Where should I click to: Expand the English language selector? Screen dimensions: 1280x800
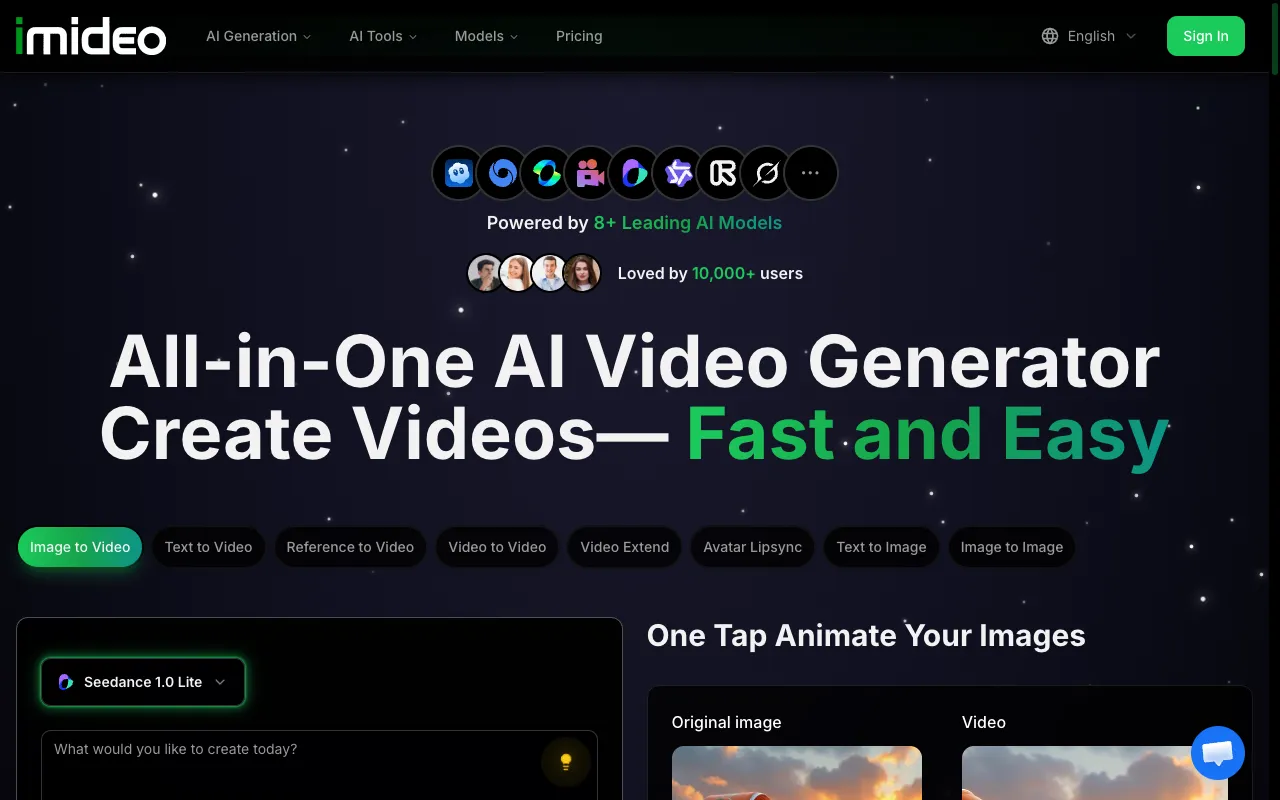click(x=1089, y=36)
